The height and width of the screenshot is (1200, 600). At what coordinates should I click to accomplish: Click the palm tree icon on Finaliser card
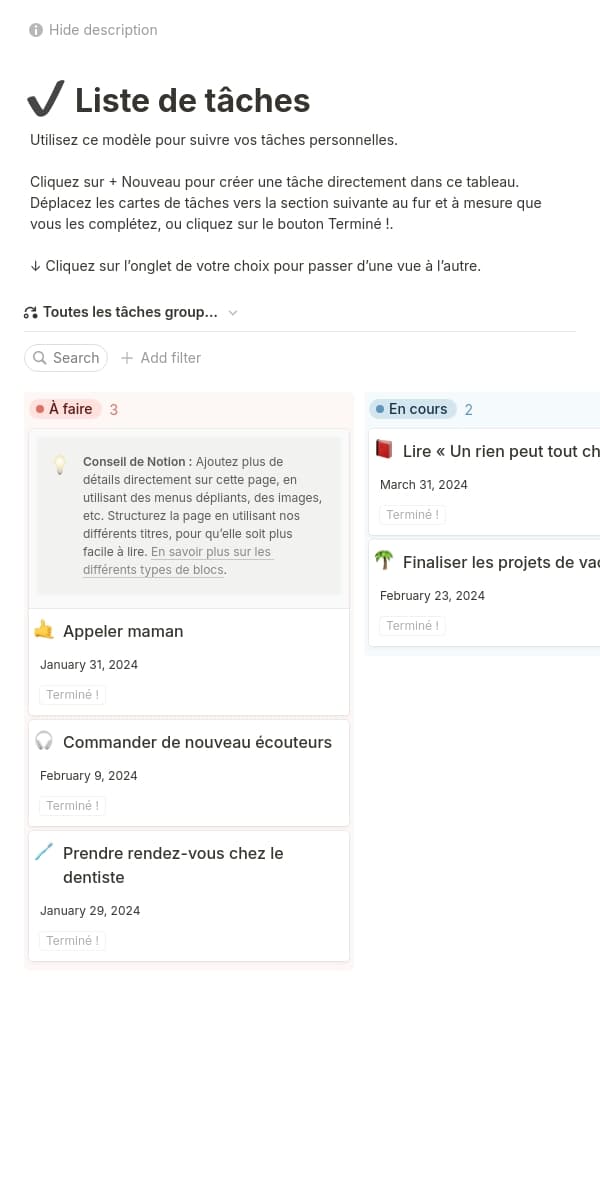[384, 561]
